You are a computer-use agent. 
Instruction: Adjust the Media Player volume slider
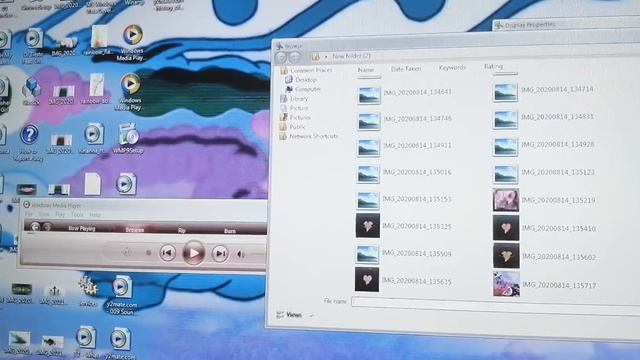[x=258, y=254]
